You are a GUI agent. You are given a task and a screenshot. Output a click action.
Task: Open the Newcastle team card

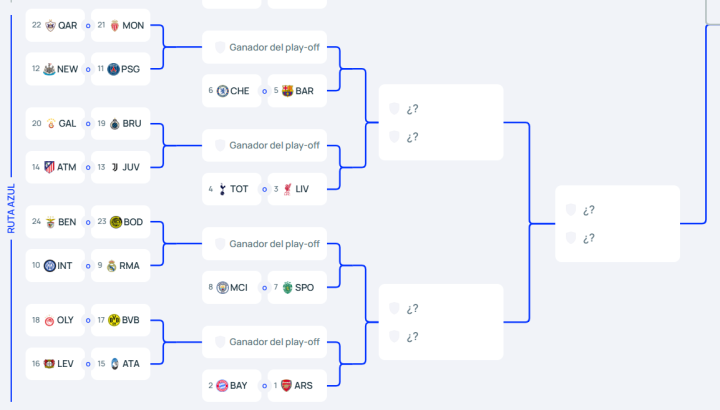55,69
